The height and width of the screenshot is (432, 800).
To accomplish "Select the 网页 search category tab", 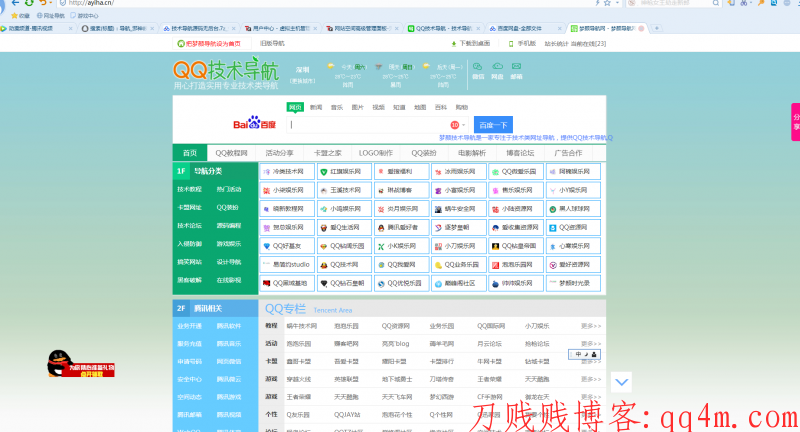I will coord(295,107).
